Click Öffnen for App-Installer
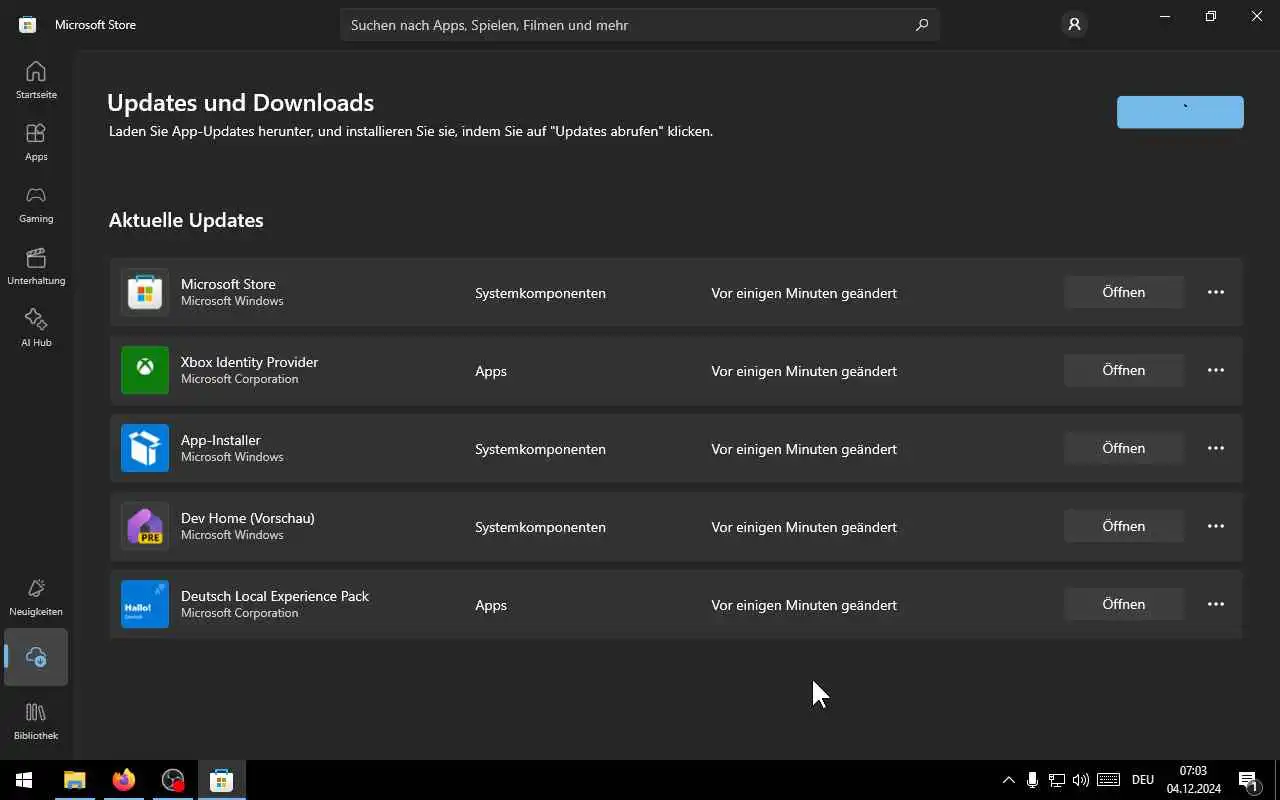 pyautogui.click(x=1124, y=448)
